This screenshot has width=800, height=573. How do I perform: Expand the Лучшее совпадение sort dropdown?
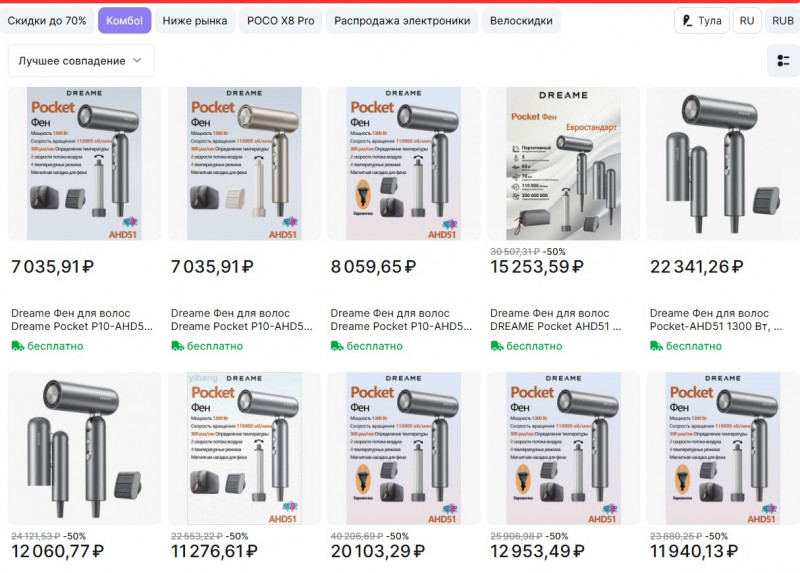click(x=81, y=61)
